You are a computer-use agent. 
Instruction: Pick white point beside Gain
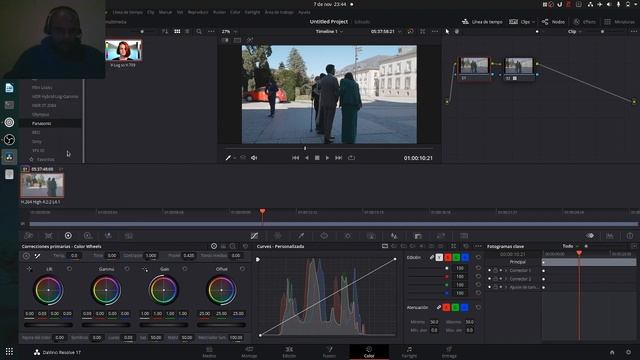[x=145, y=269]
